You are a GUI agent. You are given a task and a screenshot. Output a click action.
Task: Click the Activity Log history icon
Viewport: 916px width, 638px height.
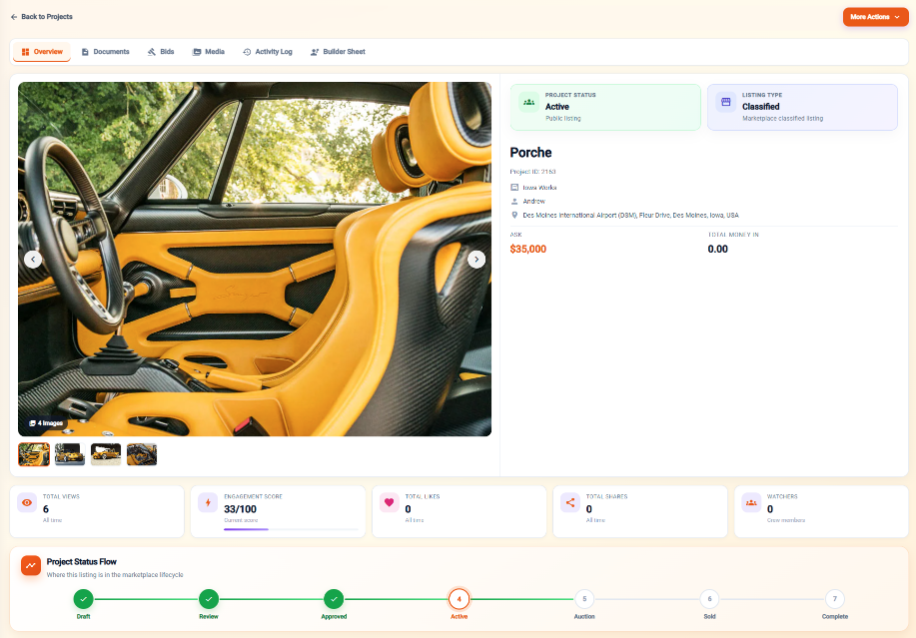pos(247,52)
